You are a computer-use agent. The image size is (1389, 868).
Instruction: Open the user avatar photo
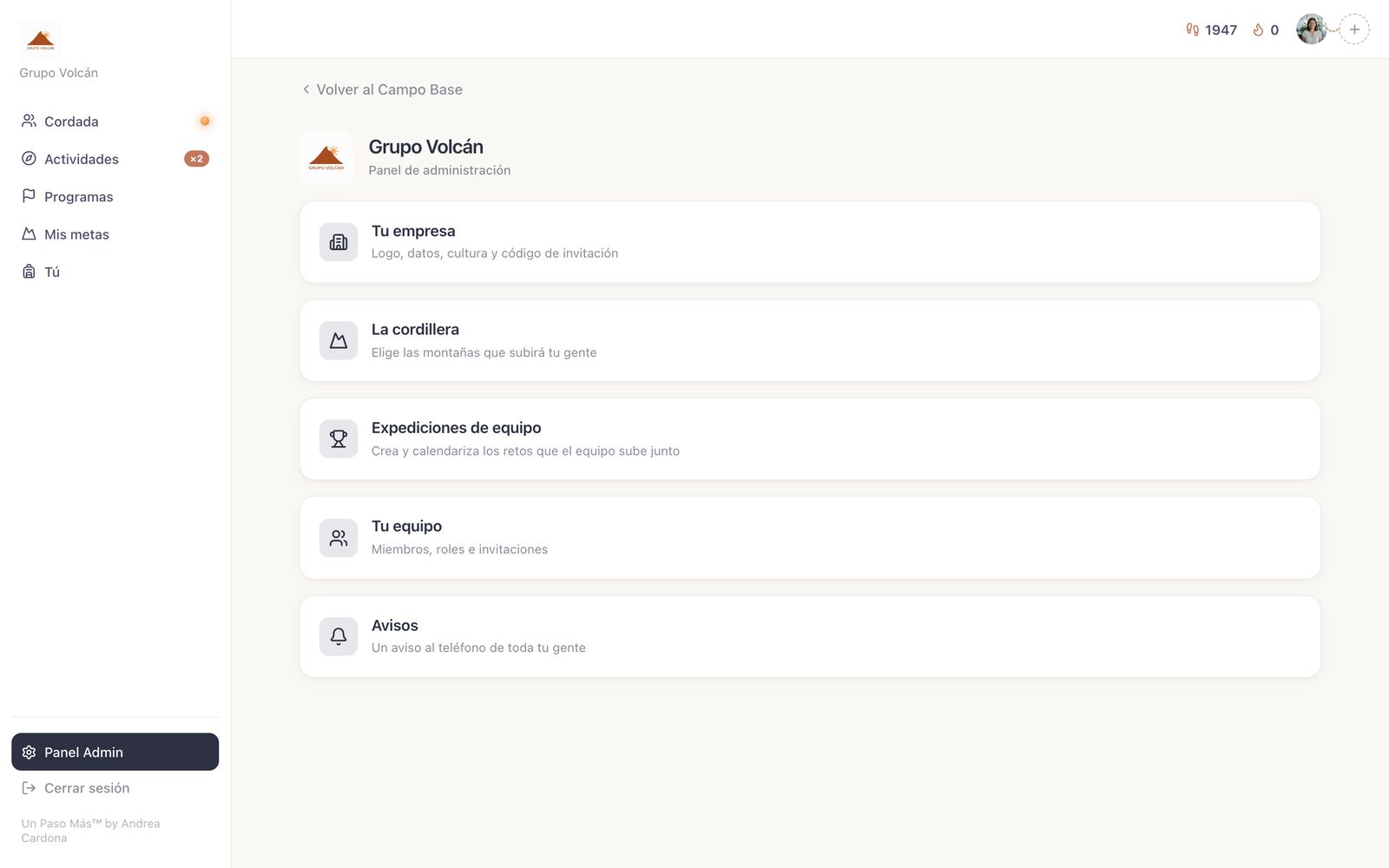point(1311,30)
